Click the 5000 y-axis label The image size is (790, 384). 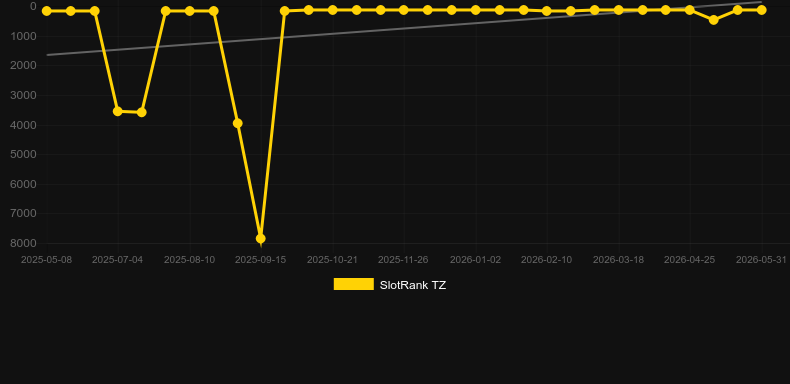pos(24,154)
